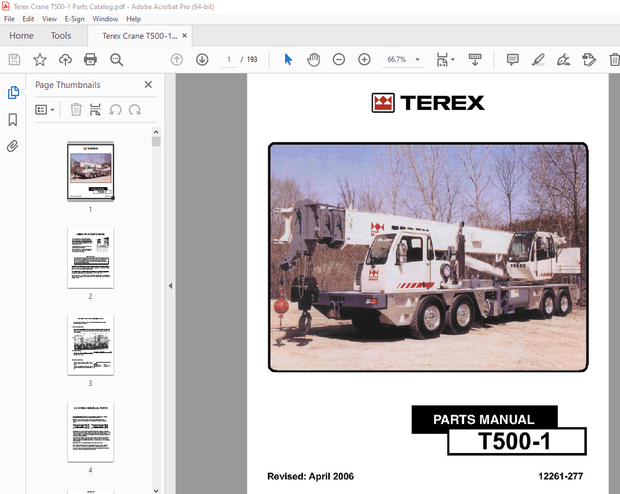Print the document with printer icon
This screenshot has width=620, height=494.
click(x=91, y=60)
